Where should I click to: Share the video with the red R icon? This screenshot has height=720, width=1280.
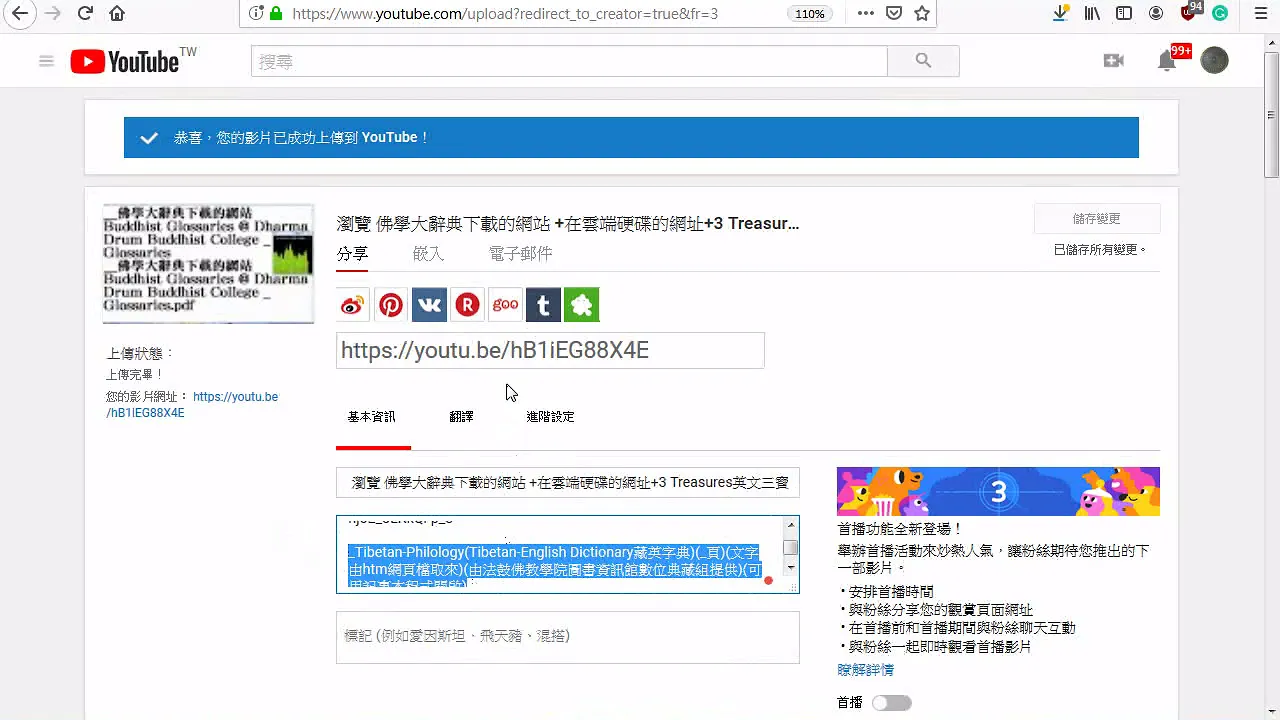click(x=467, y=305)
